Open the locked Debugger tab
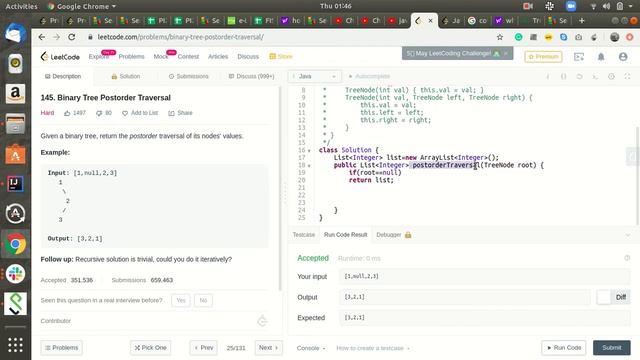 click(393, 235)
